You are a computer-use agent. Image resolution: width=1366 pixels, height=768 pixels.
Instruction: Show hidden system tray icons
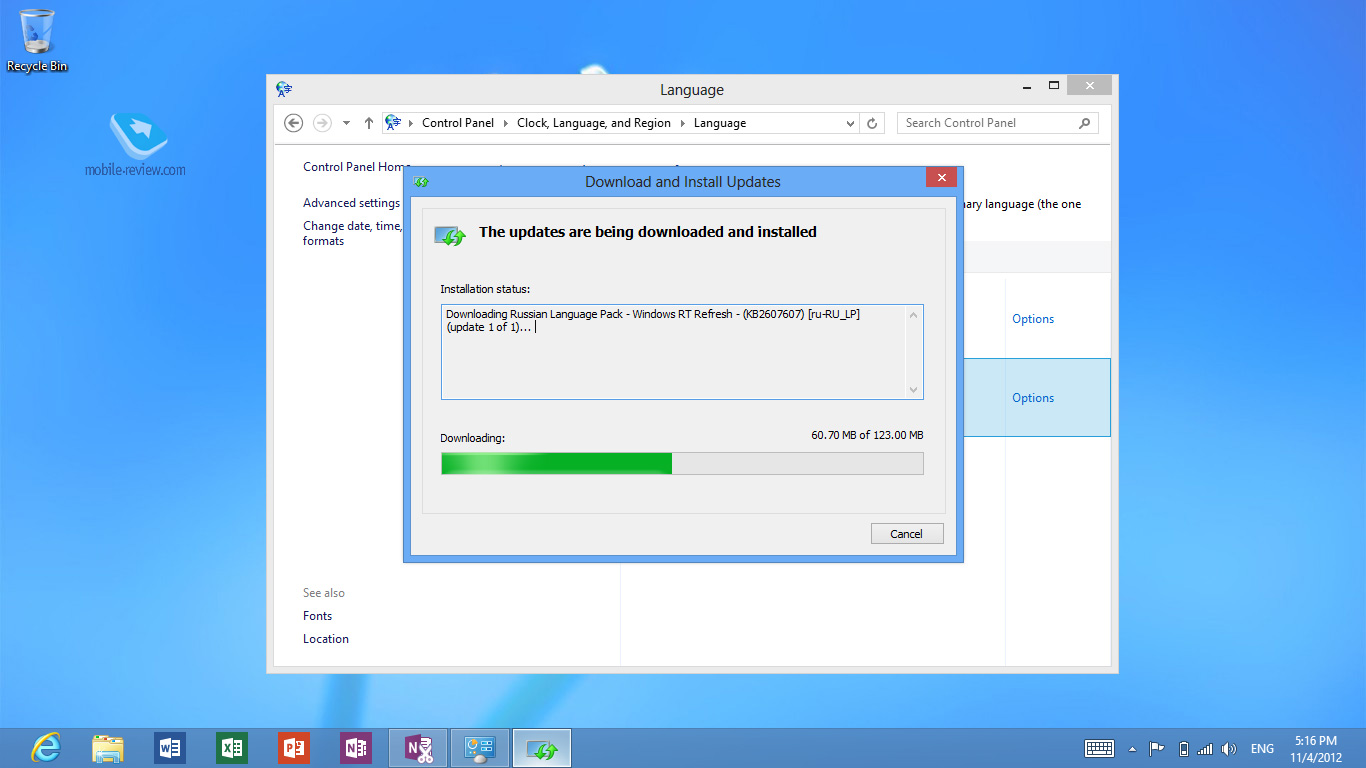coord(1132,748)
